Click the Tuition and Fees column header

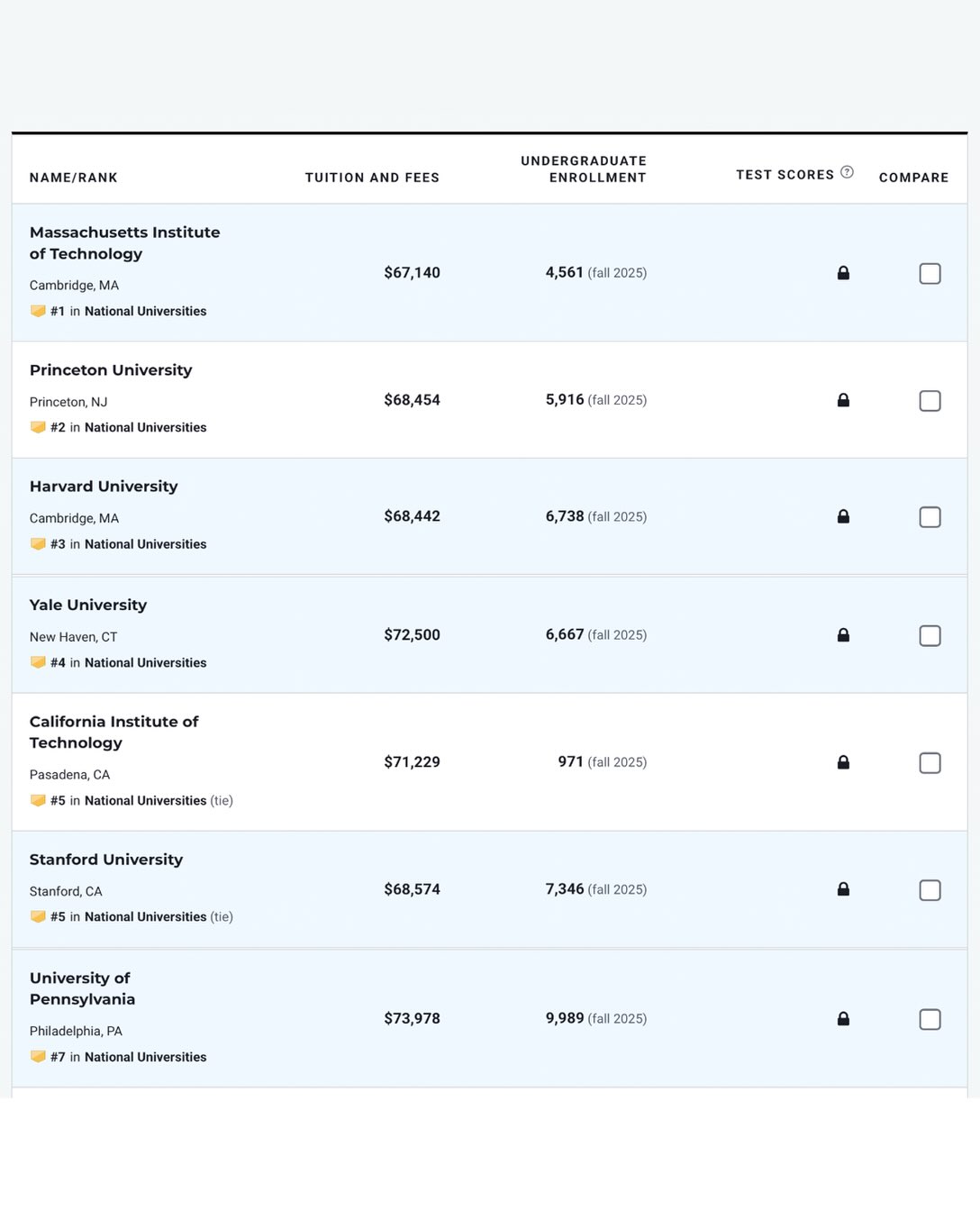372,178
